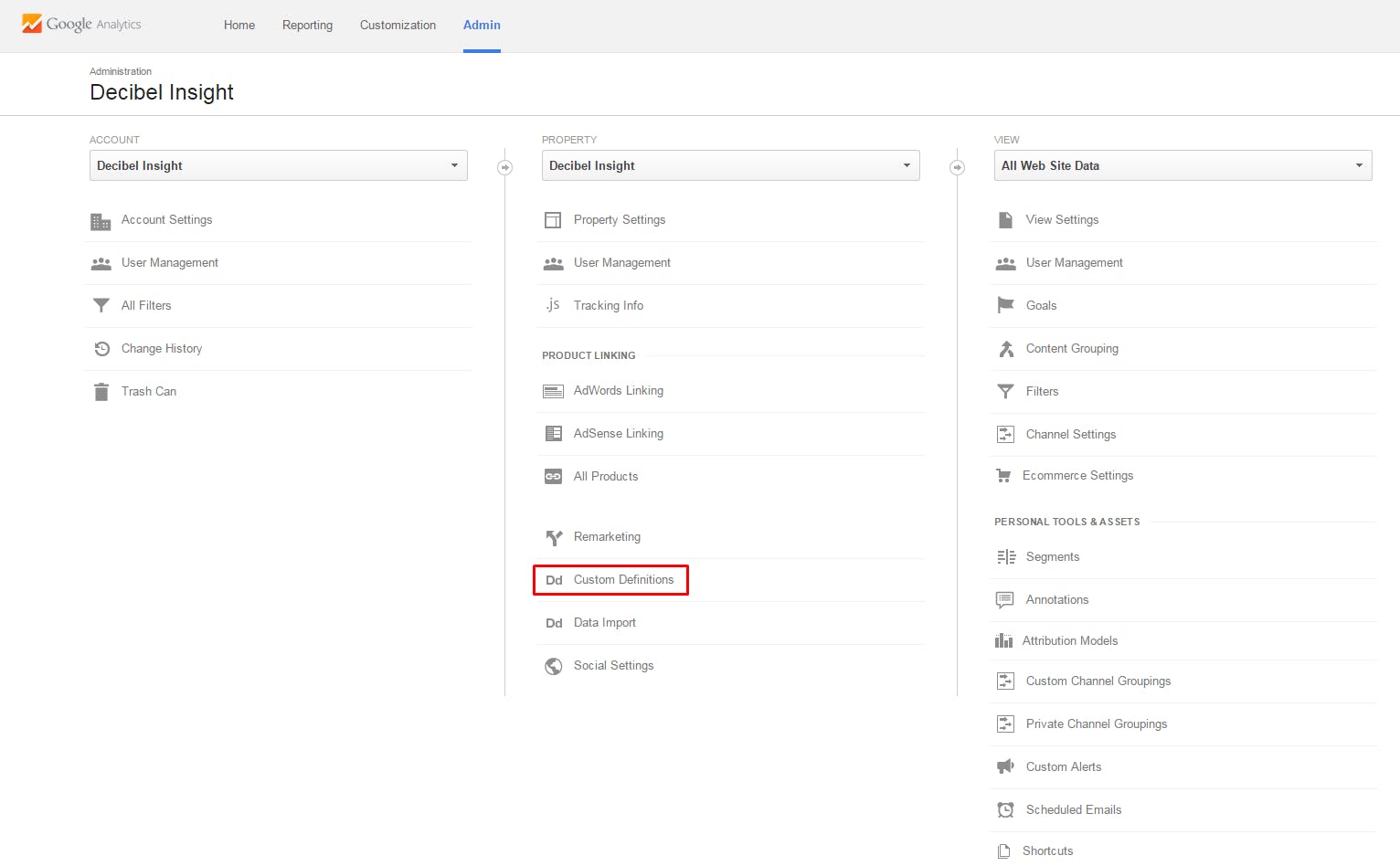The image size is (1400, 866).
Task: Click the Ecommerce Settings cart icon
Action: click(x=1003, y=476)
